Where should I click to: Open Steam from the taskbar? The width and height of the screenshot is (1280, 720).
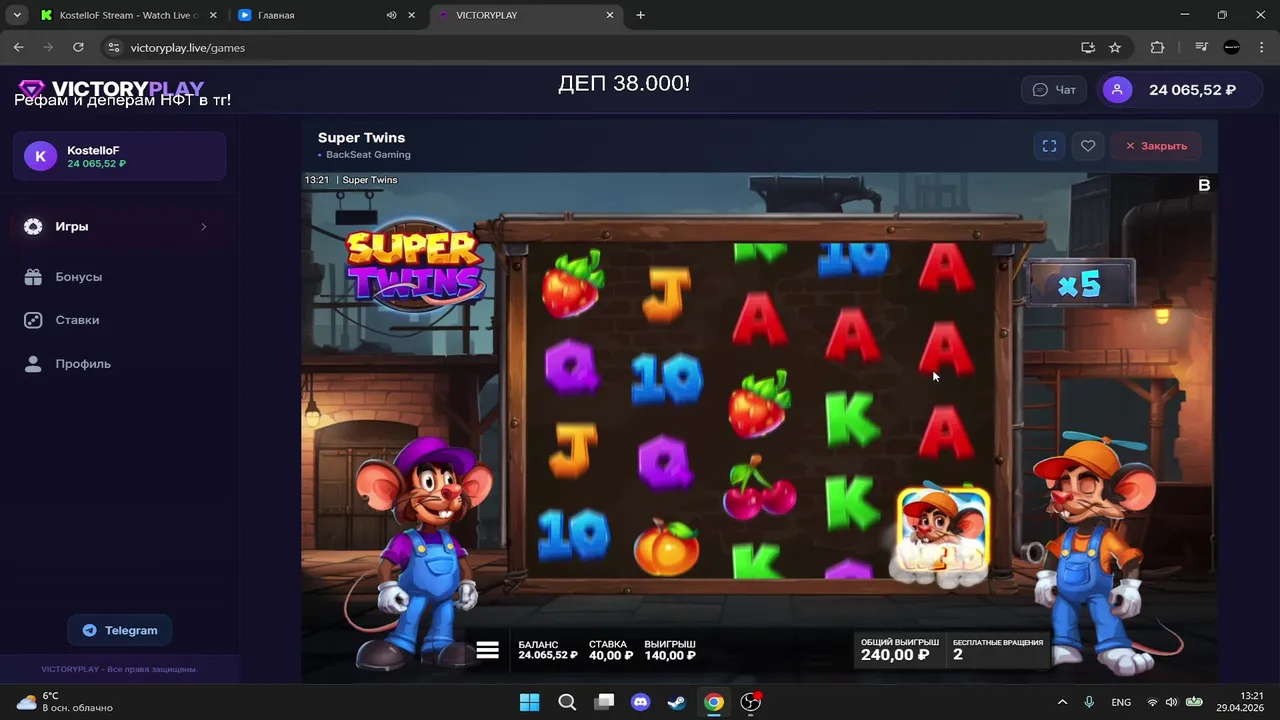(x=677, y=702)
